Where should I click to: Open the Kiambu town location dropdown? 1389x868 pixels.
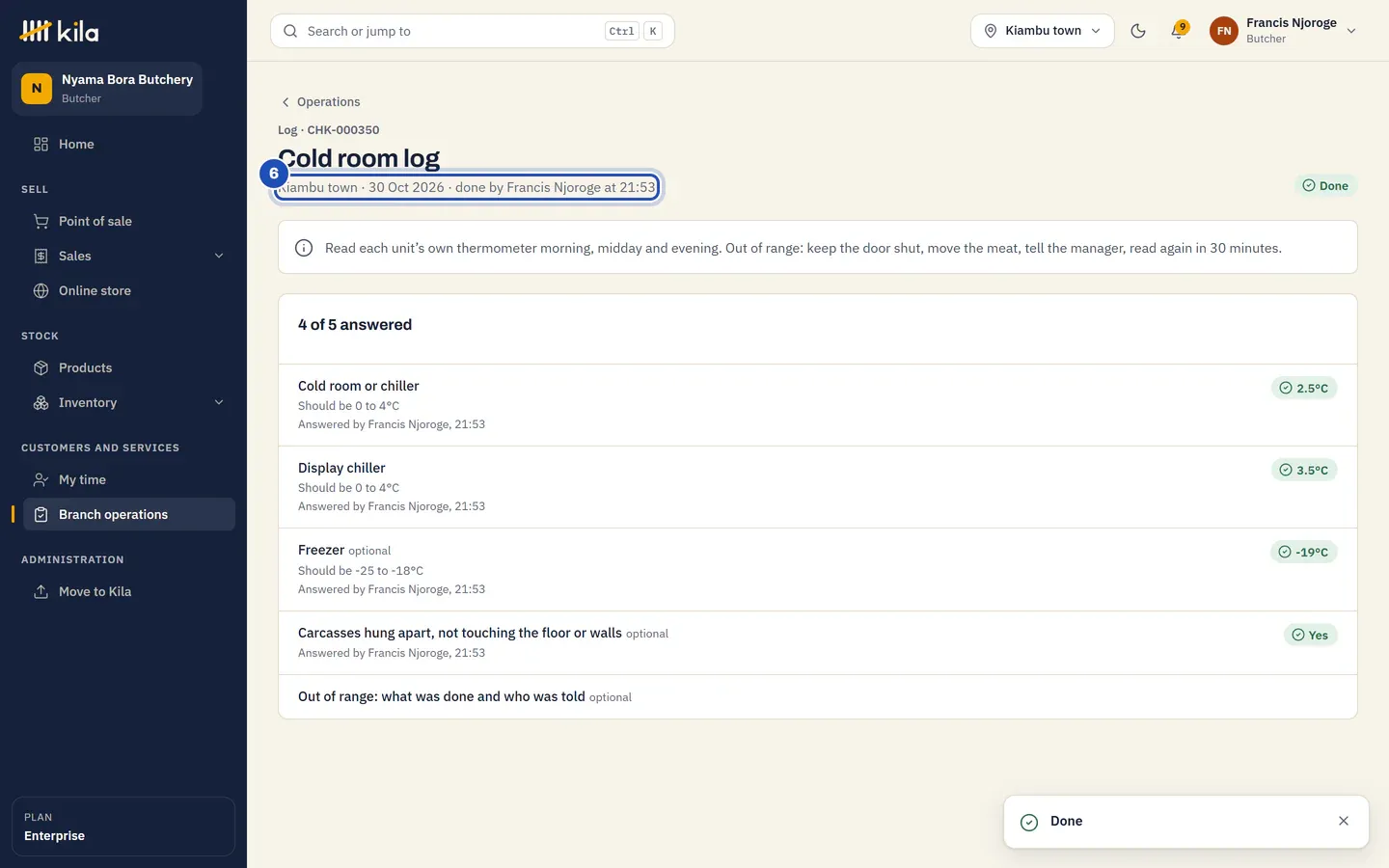coord(1043,31)
